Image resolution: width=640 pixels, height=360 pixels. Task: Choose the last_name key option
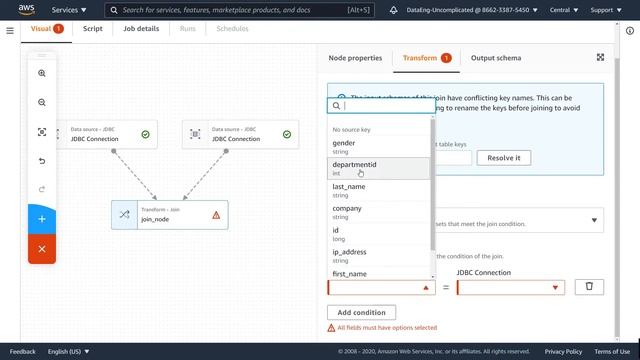pyautogui.click(x=379, y=191)
